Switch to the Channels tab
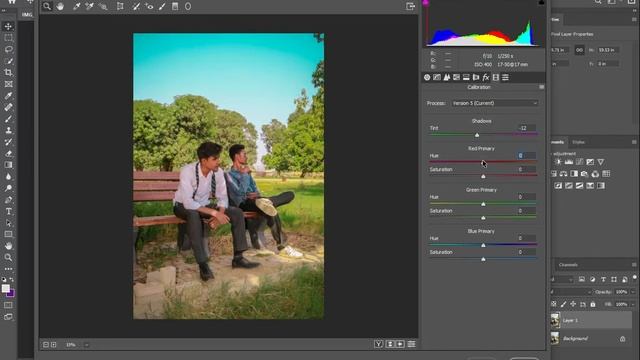Image resolution: width=640 pixels, height=360 pixels. [568, 265]
